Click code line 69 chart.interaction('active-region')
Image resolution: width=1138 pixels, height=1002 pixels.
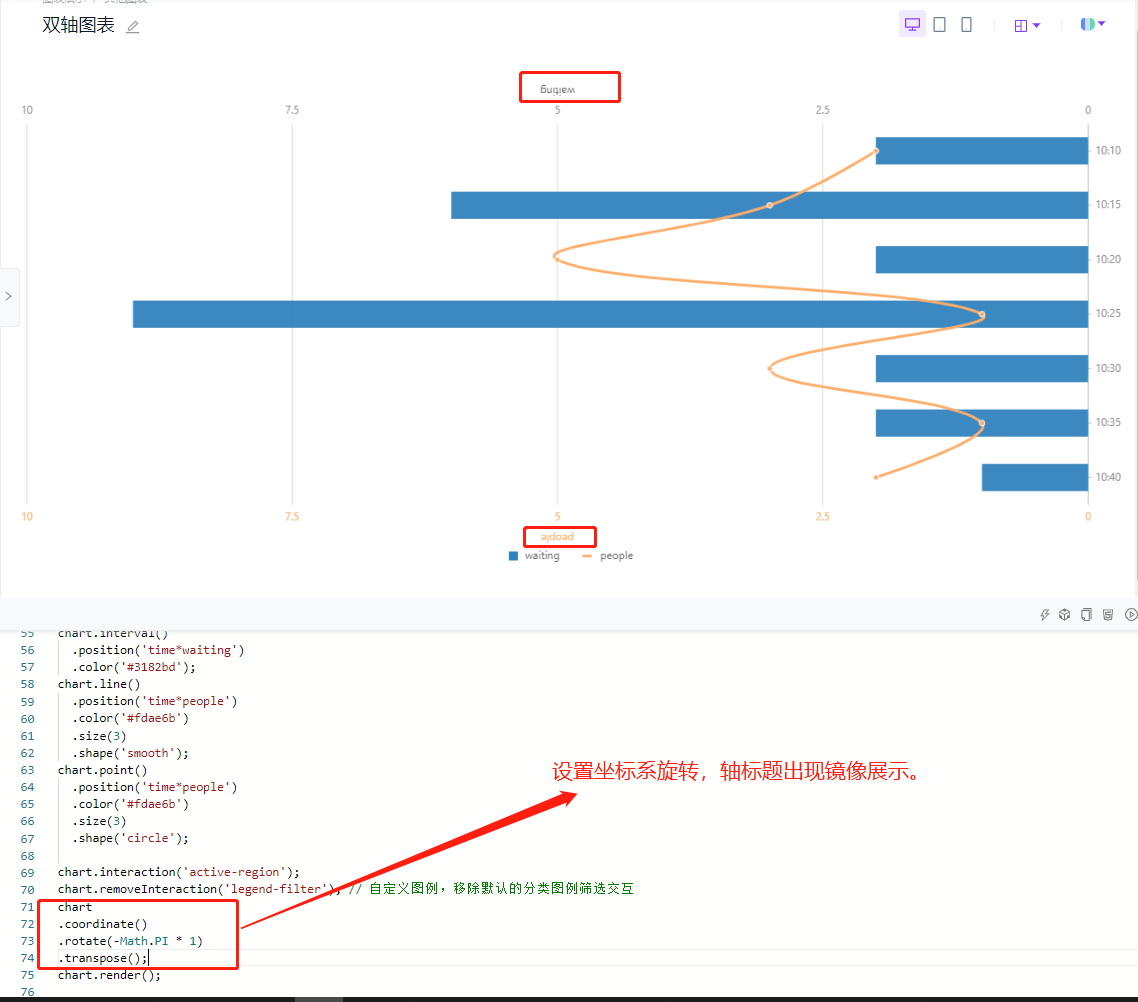tap(179, 872)
